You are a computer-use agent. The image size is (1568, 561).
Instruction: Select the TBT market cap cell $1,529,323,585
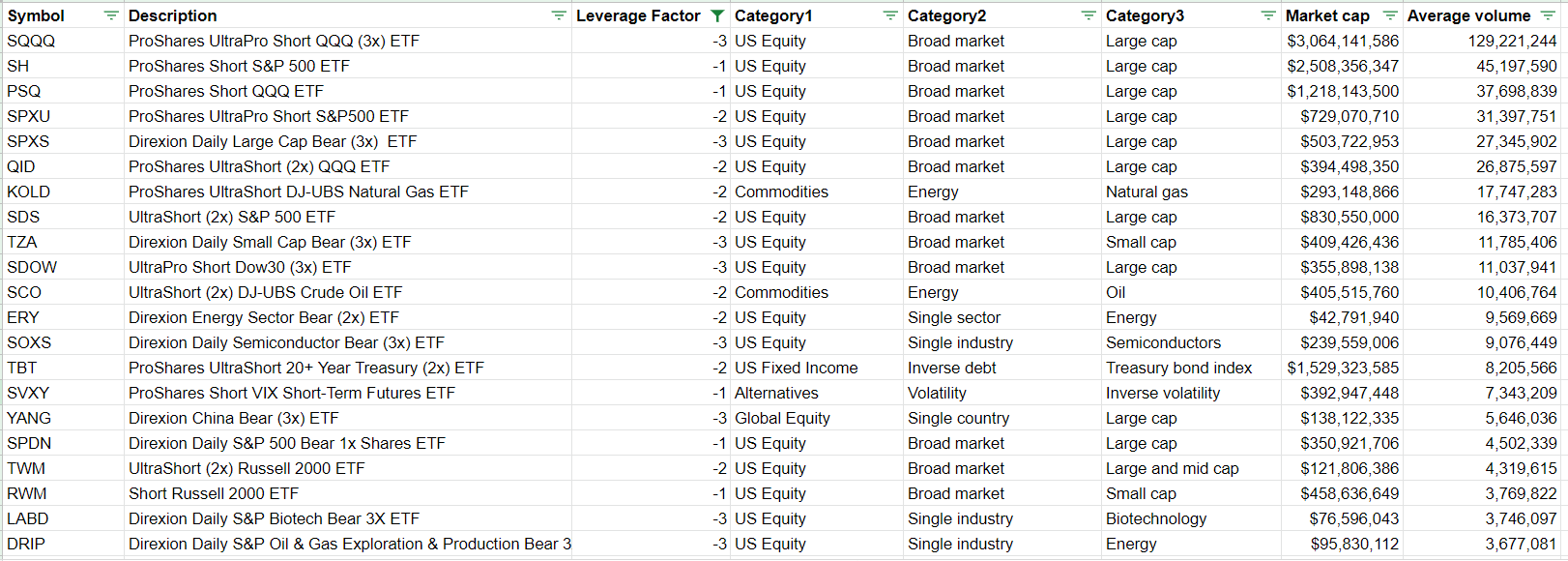point(1343,368)
